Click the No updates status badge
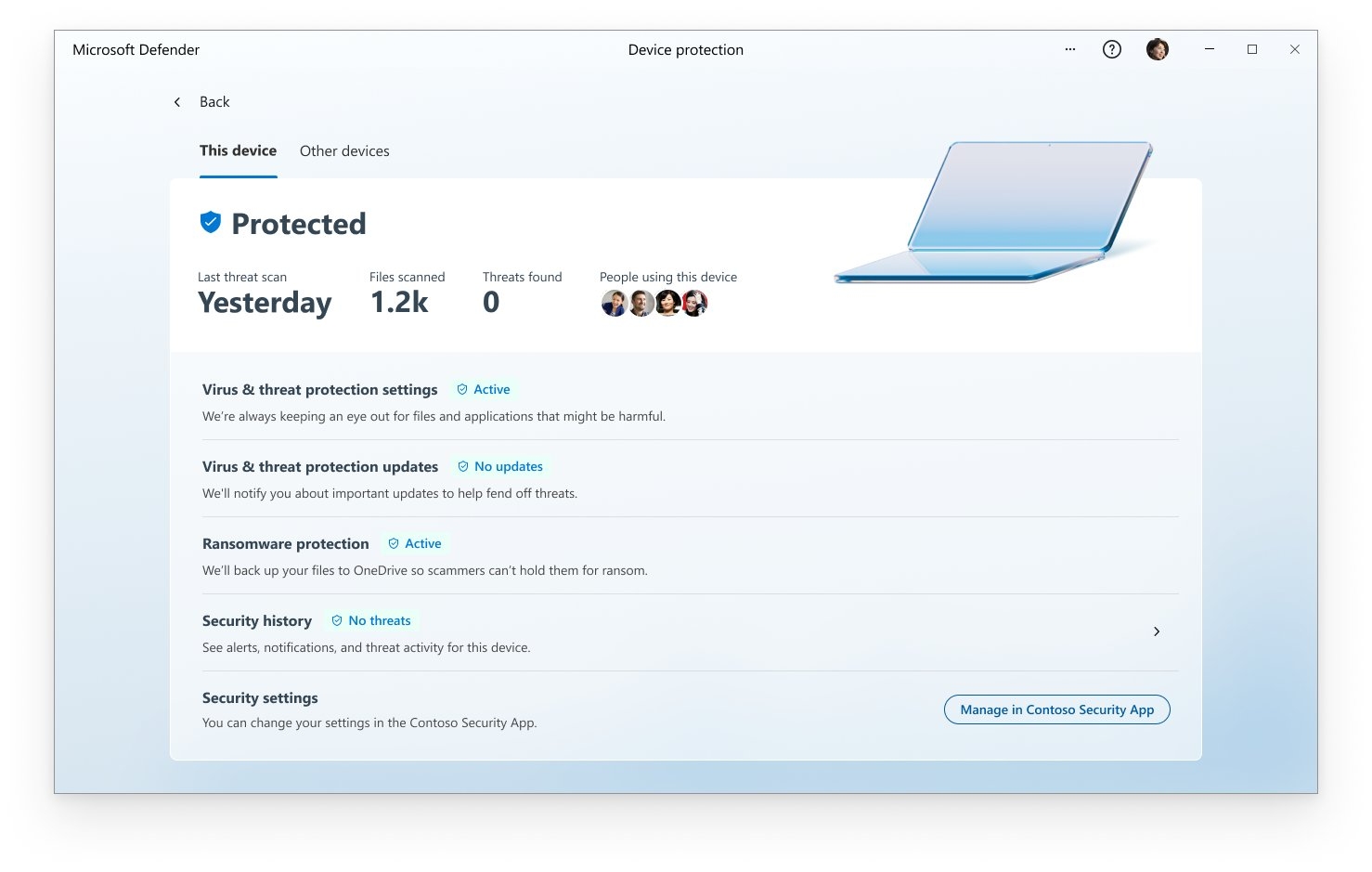Screen dimensions: 1372x872 tap(500, 467)
